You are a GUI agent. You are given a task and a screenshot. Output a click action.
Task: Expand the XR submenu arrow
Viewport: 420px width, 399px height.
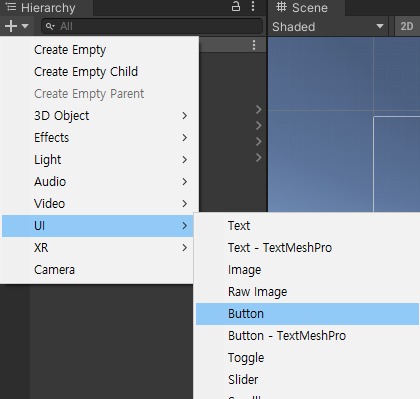coord(185,248)
